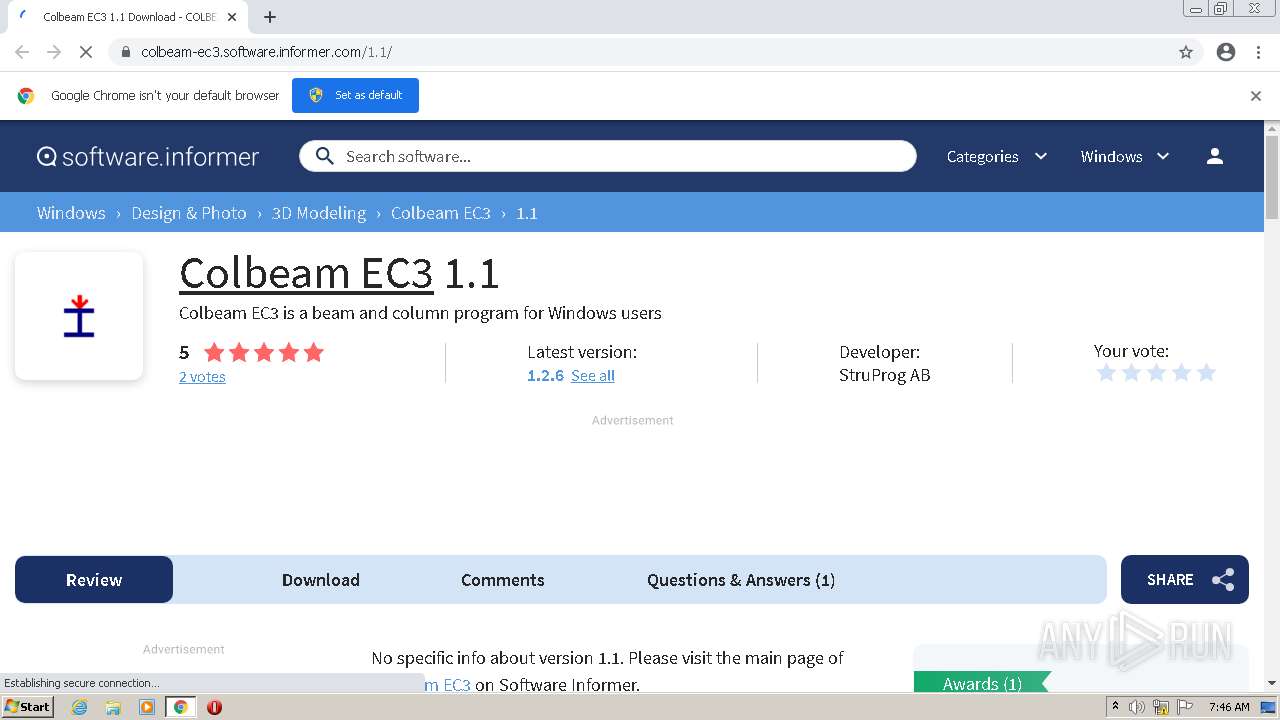Go back to the previous page
Screen dimensions: 1280x720
(x=22, y=52)
